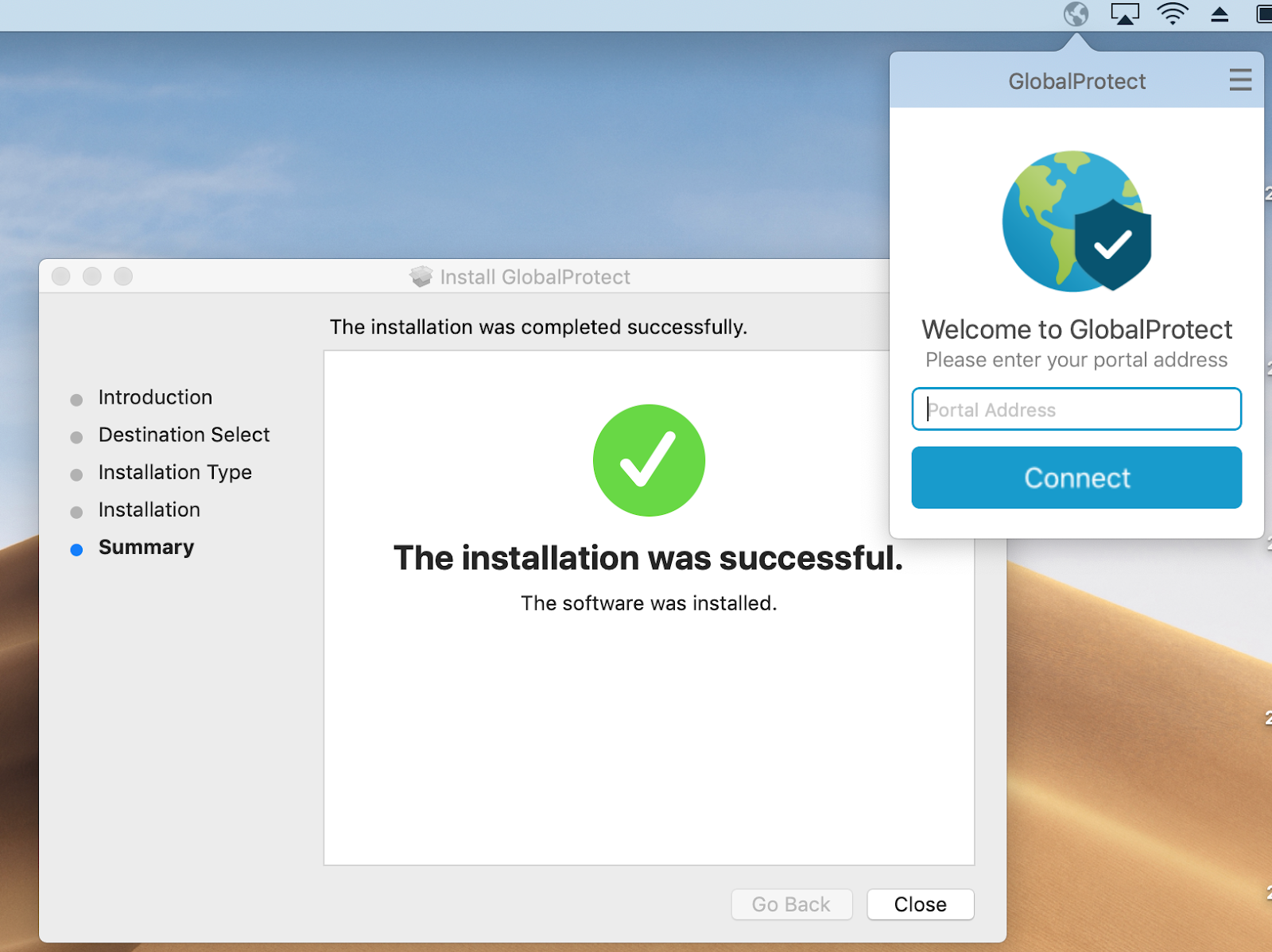1272x952 pixels.
Task: Select the Destination Select step
Action: [184, 435]
